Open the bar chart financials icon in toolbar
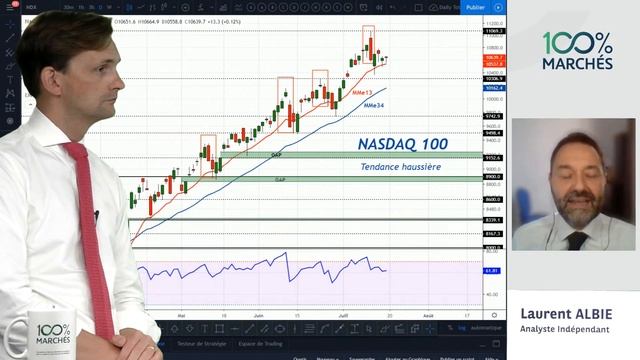The height and width of the screenshot is (360, 640). [x=223, y=7]
